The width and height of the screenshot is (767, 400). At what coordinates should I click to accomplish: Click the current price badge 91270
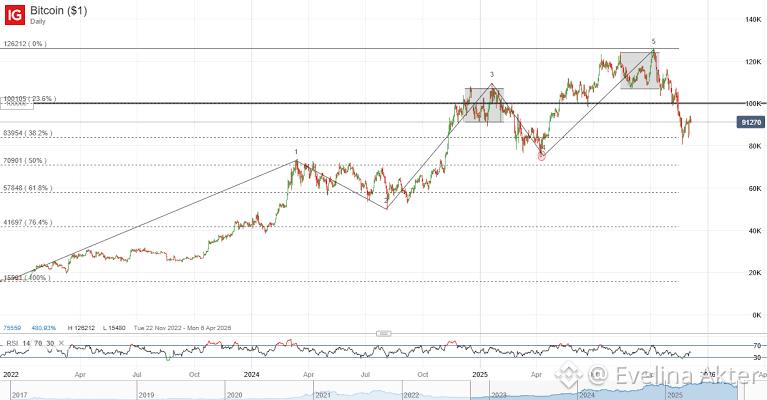(751, 122)
